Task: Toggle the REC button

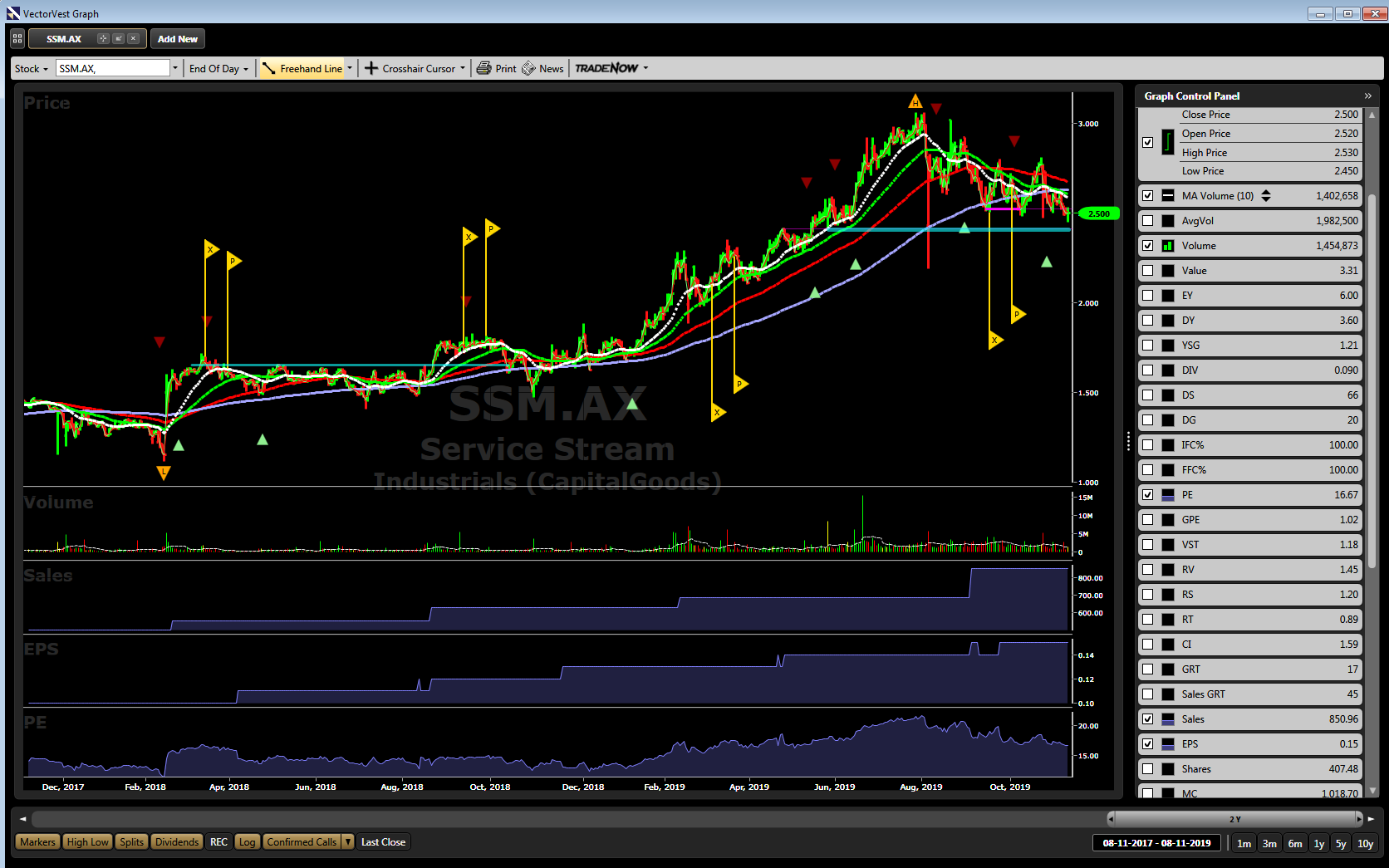Action: pyautogui.click(x=218, y=842)
